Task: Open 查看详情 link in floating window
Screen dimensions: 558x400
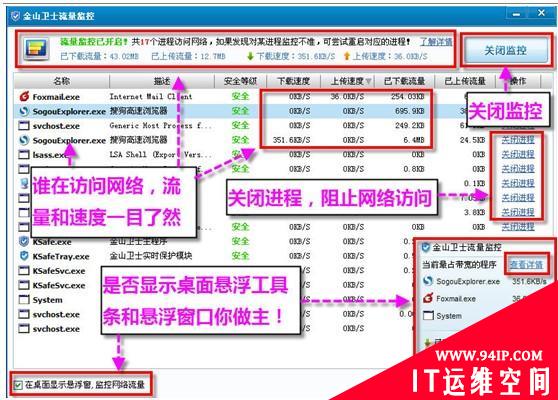Action: [526, 264]
